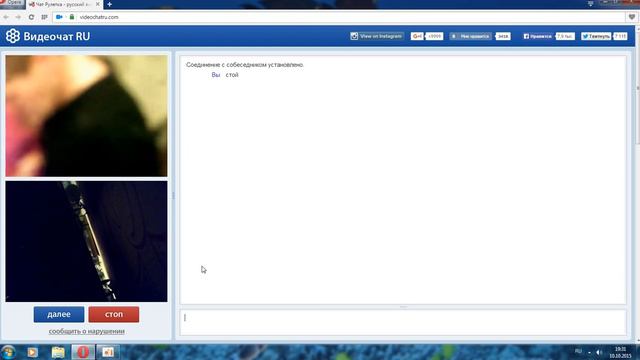Add page to bookmarks with heart icon

pyautogui.click(x=632, y=17)
